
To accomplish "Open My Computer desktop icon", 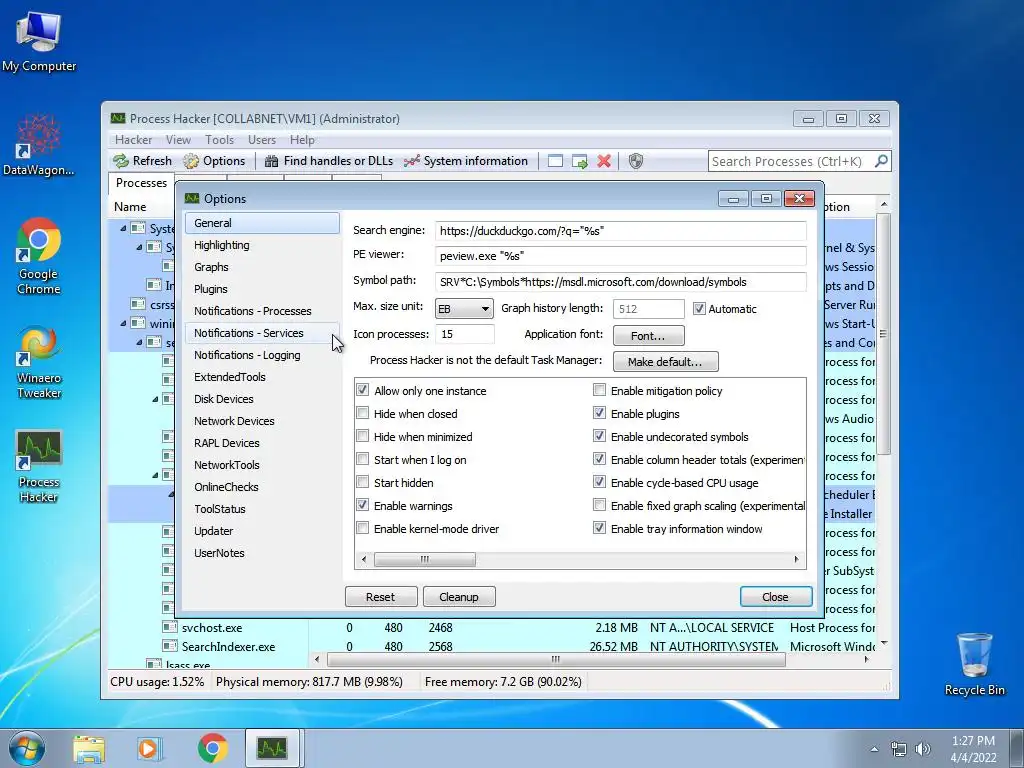I will click(x=39, y=40).
